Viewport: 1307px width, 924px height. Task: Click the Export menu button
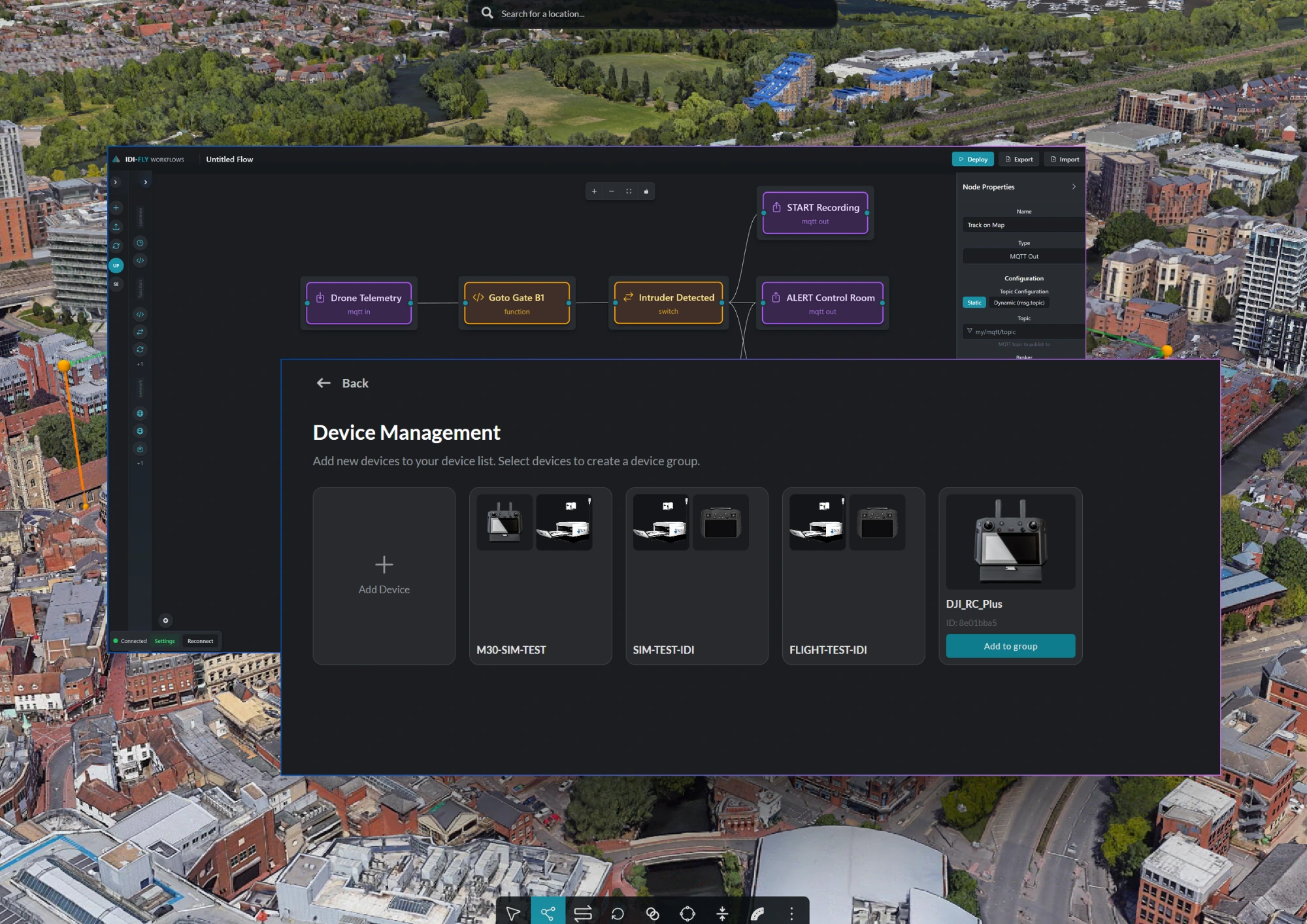click(x=1019, y=159)
